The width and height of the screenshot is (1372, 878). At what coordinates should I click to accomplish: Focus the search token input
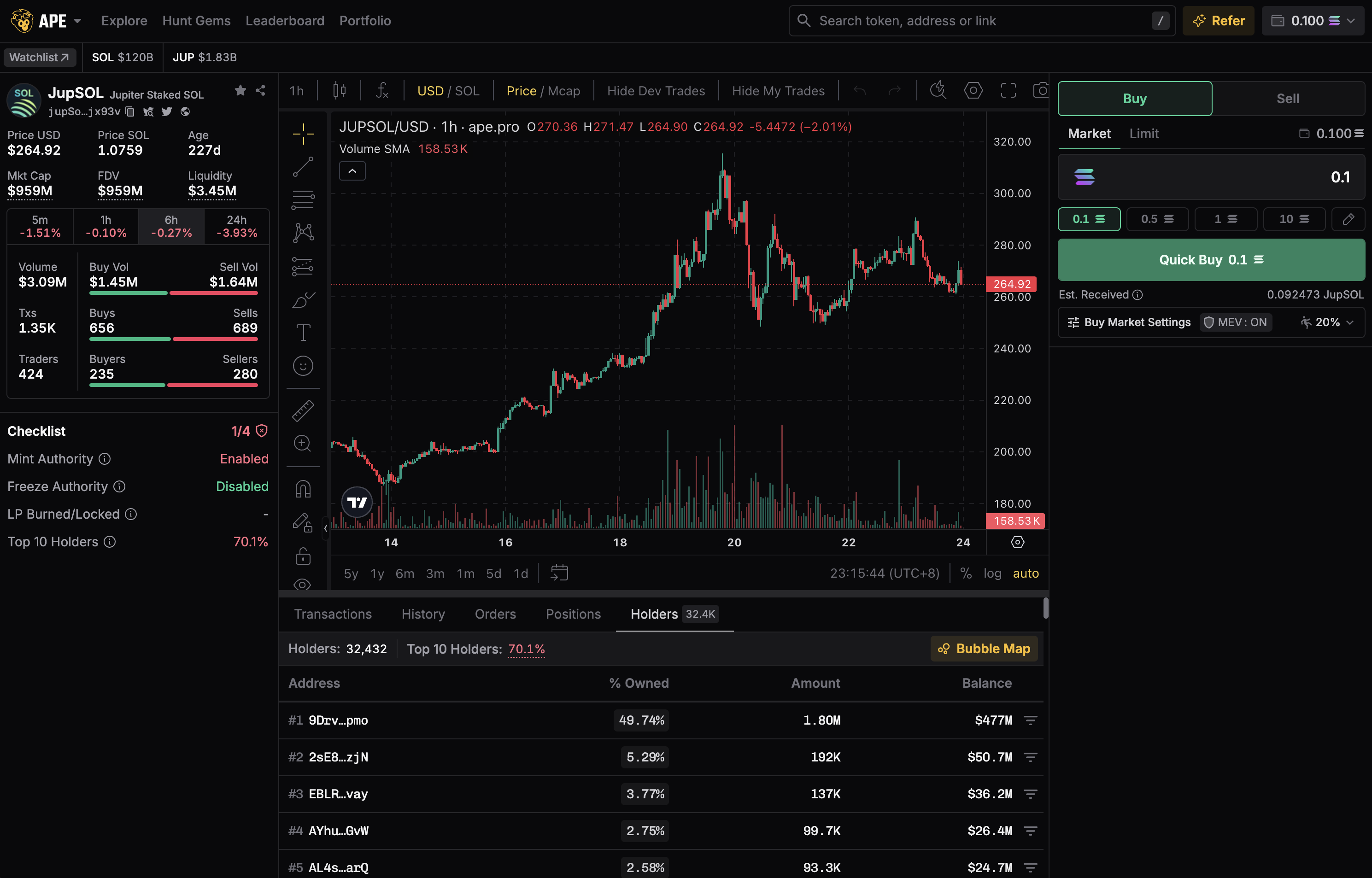[x=982, y=21]
